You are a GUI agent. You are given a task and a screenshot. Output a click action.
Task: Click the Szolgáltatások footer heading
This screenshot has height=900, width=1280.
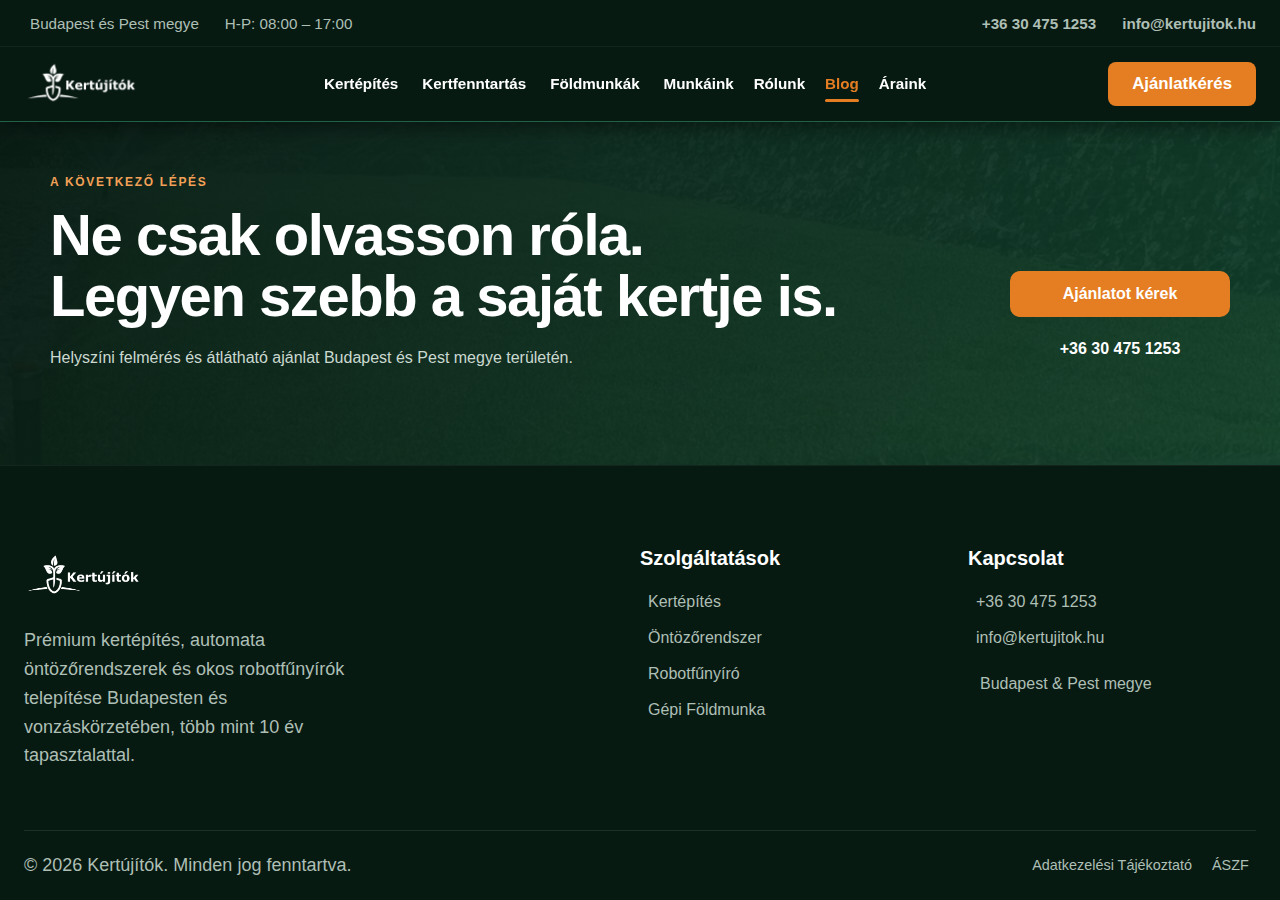tap(710, 558)
